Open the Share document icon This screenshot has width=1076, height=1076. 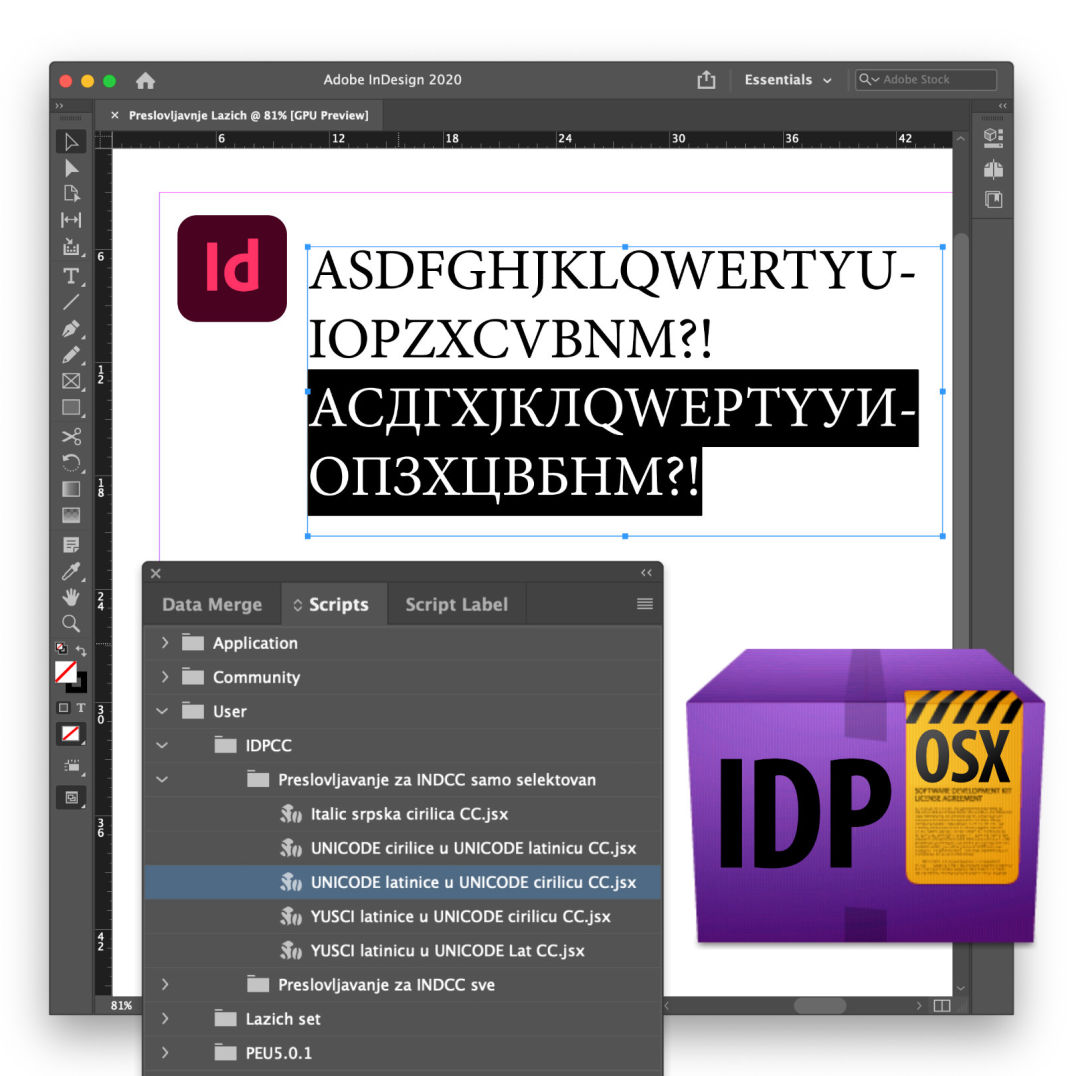click(x=706, y=80)
